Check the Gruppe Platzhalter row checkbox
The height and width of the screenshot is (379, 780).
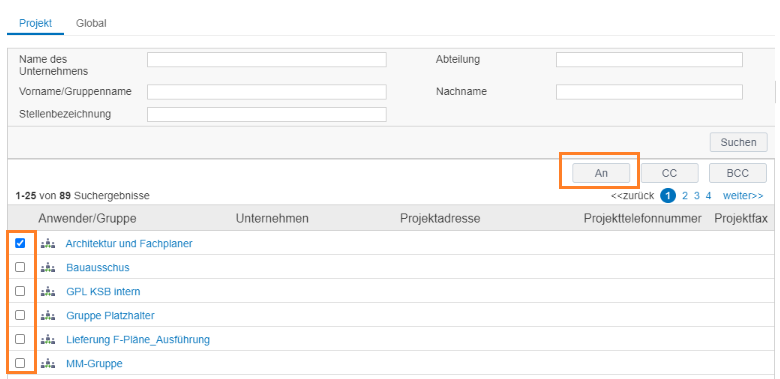coord(20,315)
